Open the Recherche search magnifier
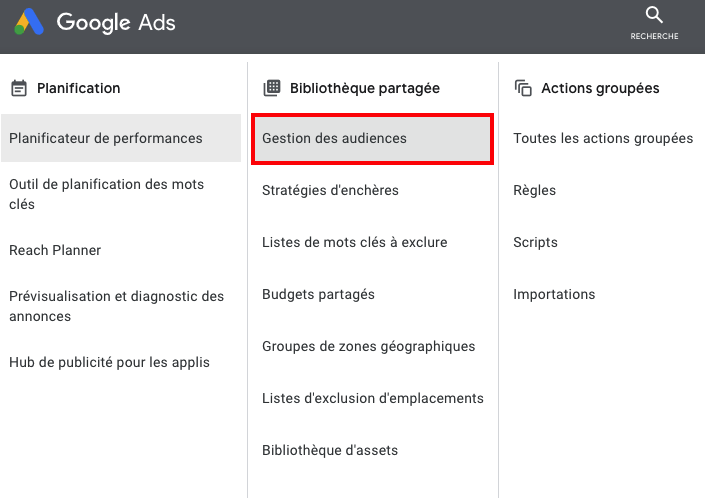Screen dimensions: 705x499 [654, 15]
